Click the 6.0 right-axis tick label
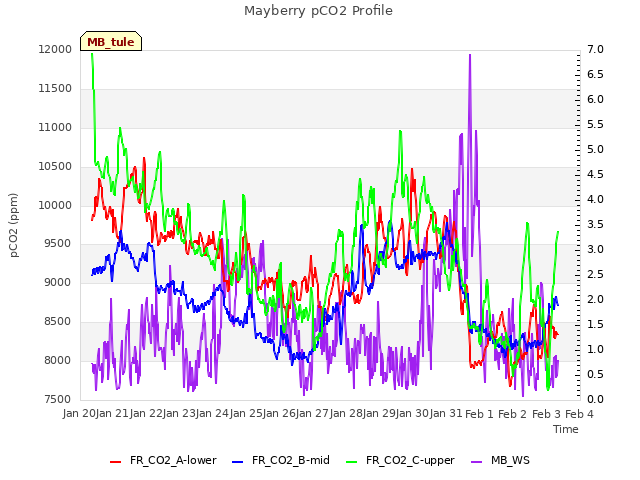Screen dimensions: 640x480 click(595, 99)
